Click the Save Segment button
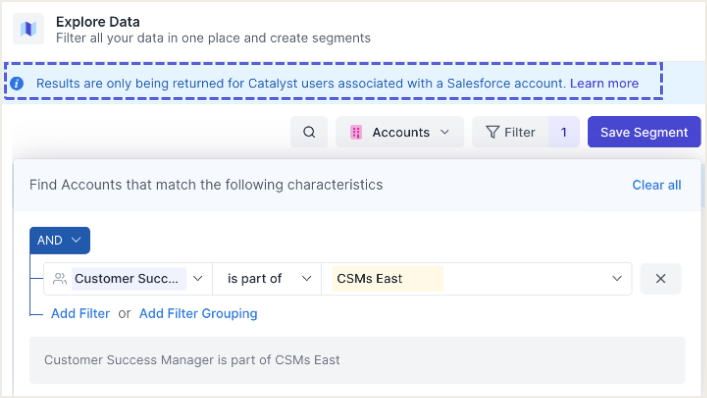This screenshot has height=398, width=707. click(x=644, y=132)
